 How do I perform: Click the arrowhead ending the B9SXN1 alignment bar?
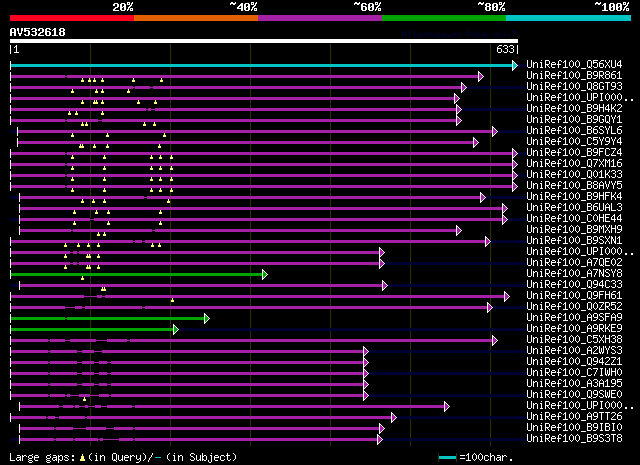click(x=487, y=242)
